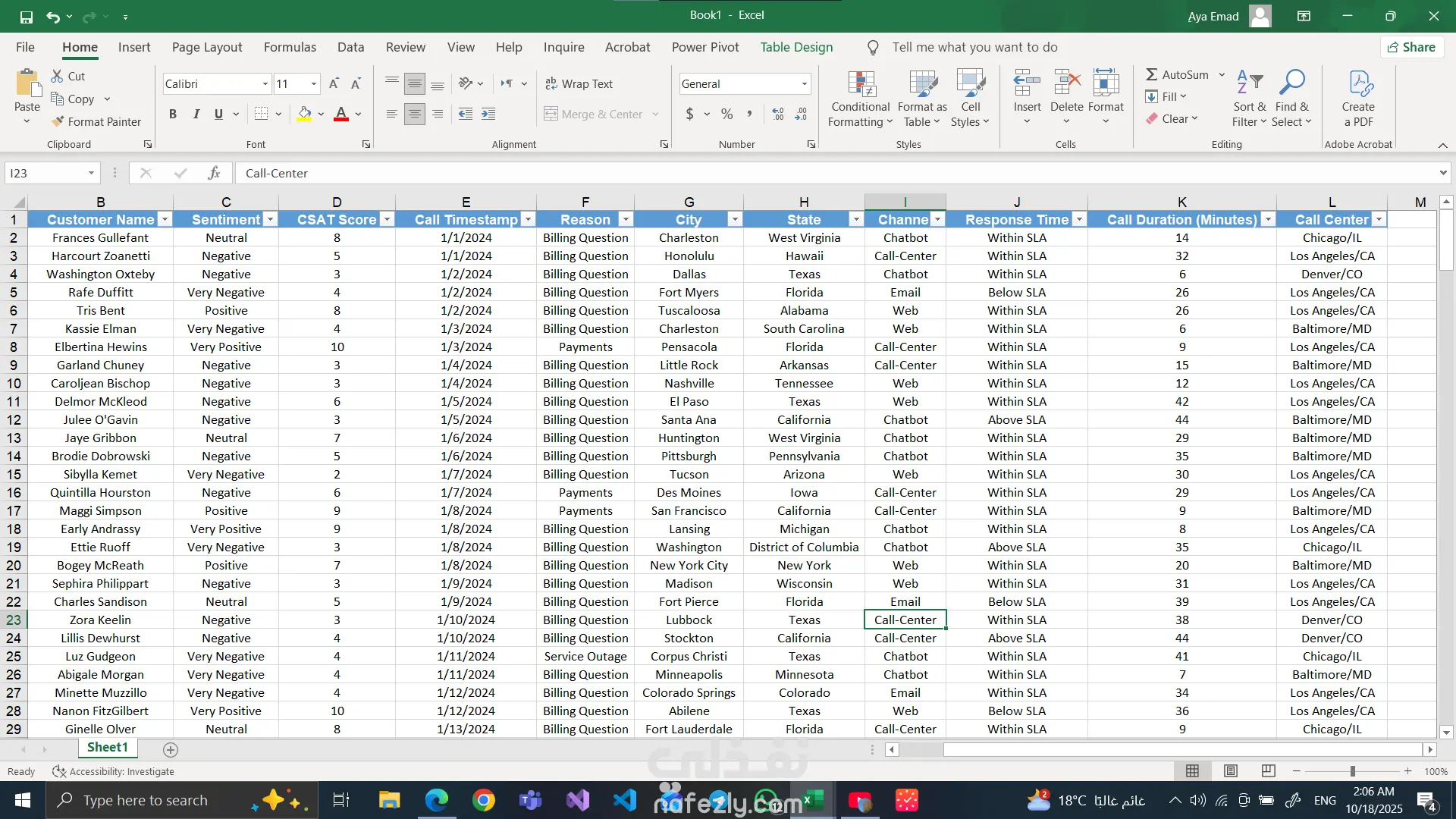The height and width of the screenshot is (819, 1456).
Task: Click the Share button
Action: click(x=1411, y=47)
